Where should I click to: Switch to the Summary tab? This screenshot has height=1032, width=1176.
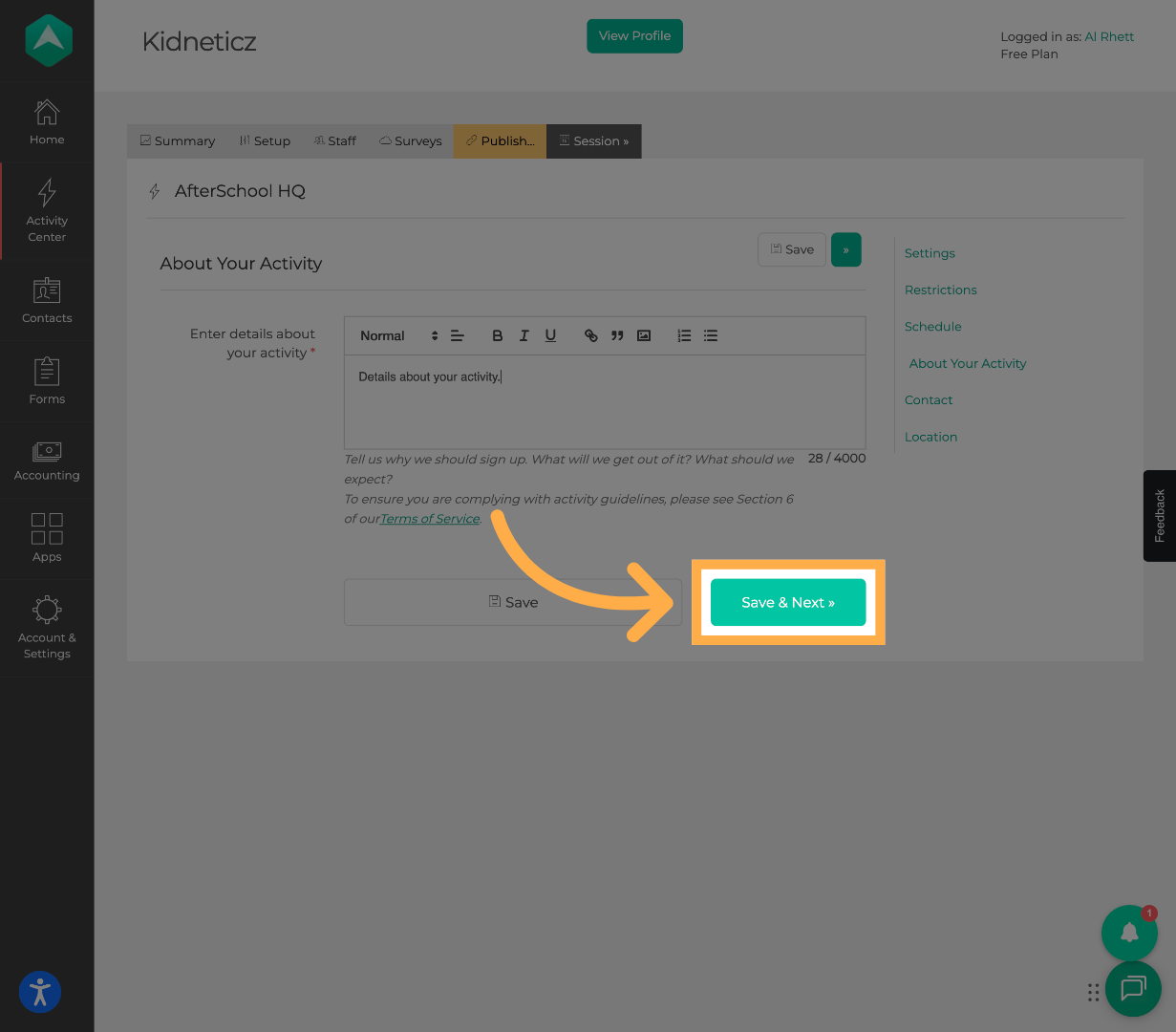[178, 141]
